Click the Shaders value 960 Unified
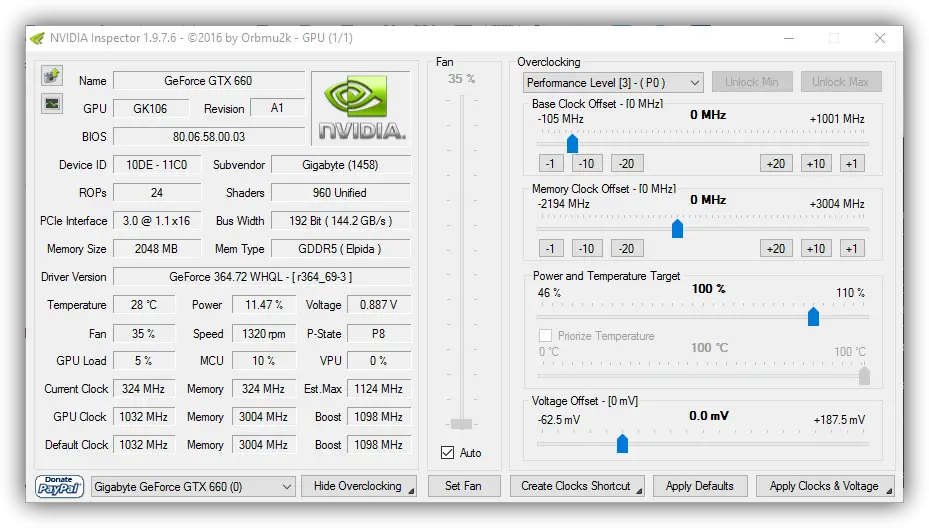929x528 pixels. tap(340, 193)
